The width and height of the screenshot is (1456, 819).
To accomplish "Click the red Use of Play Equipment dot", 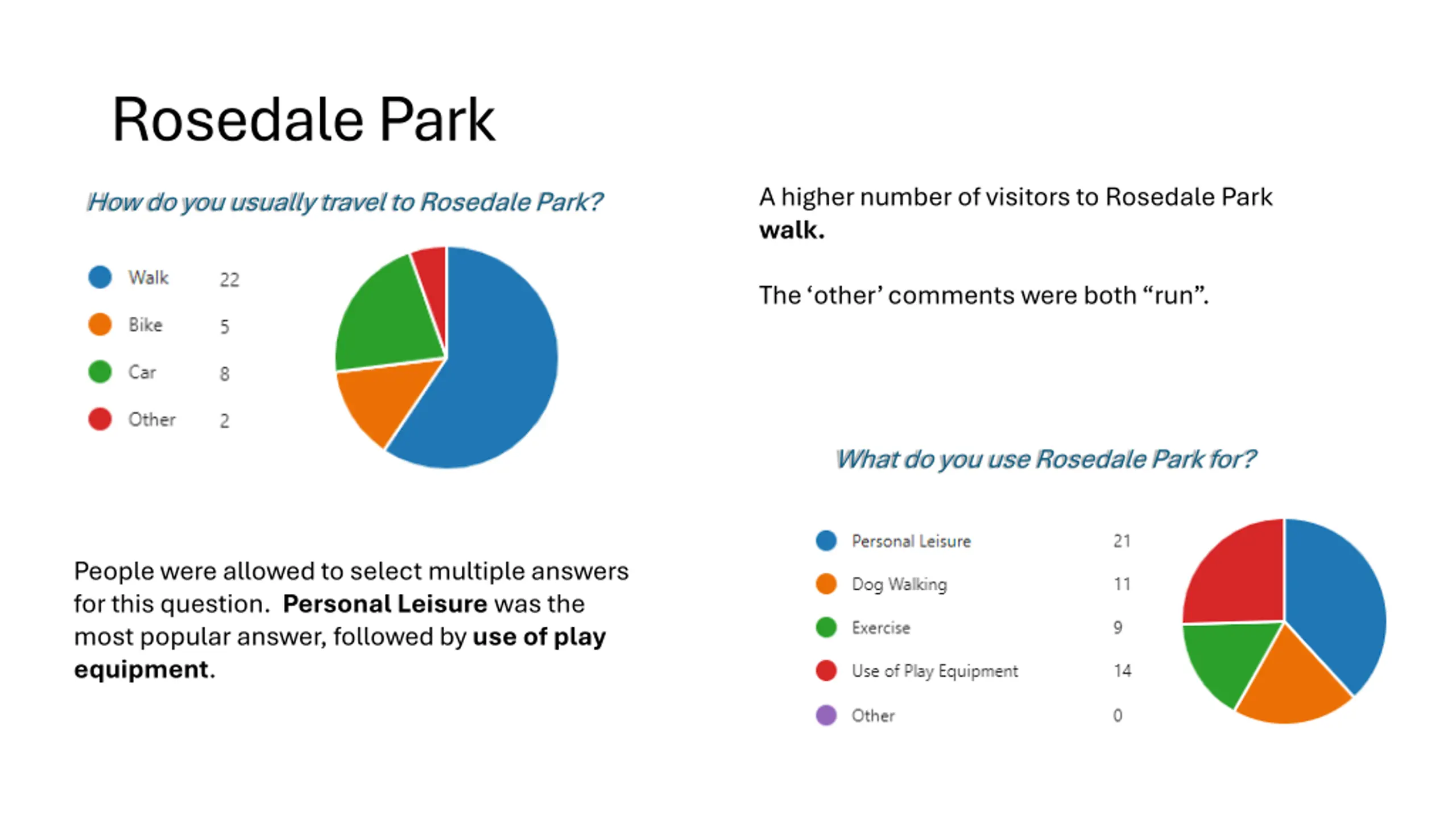I will (x=826, y=671).
